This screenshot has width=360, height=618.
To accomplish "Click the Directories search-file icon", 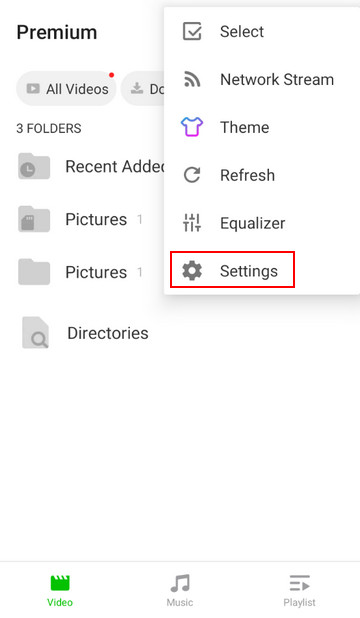I will click(35, 333).
